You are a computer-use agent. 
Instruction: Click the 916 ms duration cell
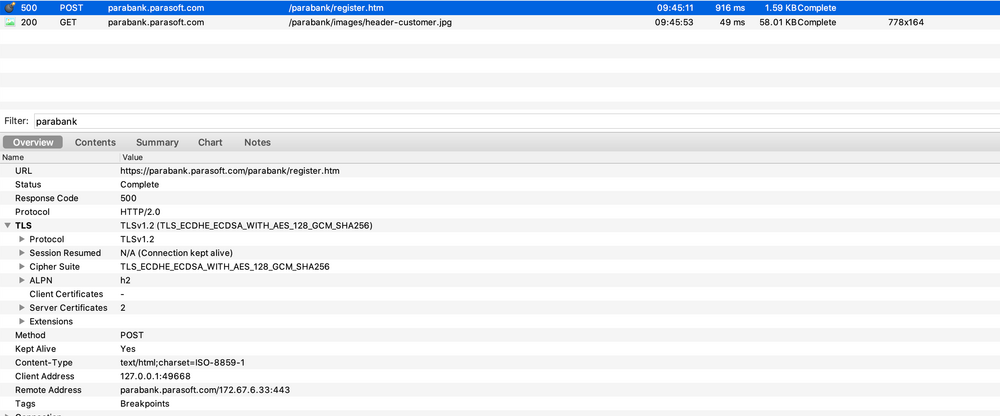click(730, 8)
